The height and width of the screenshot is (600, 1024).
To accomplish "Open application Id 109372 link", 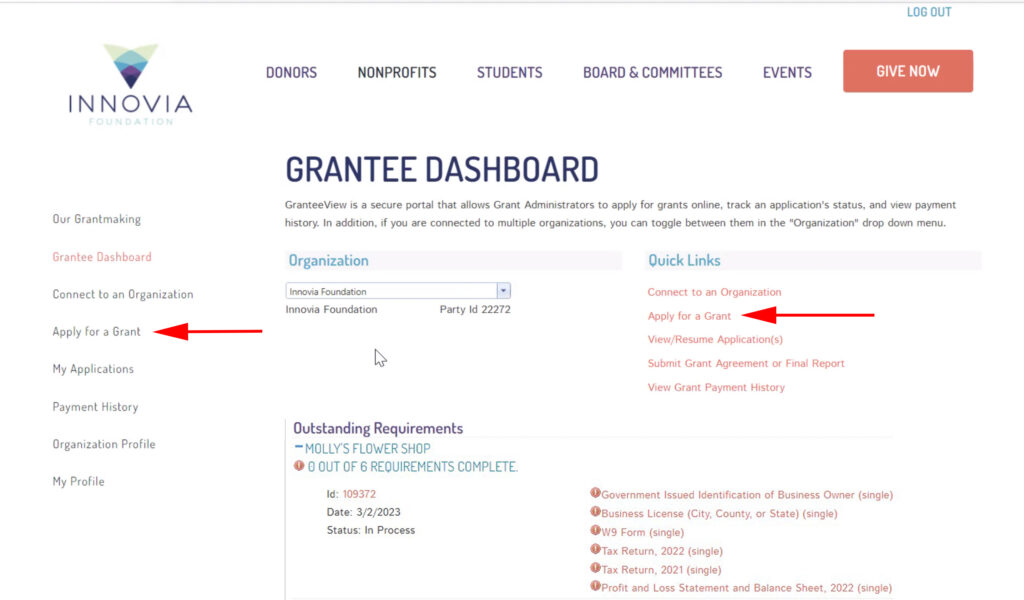I will [359, 494].
